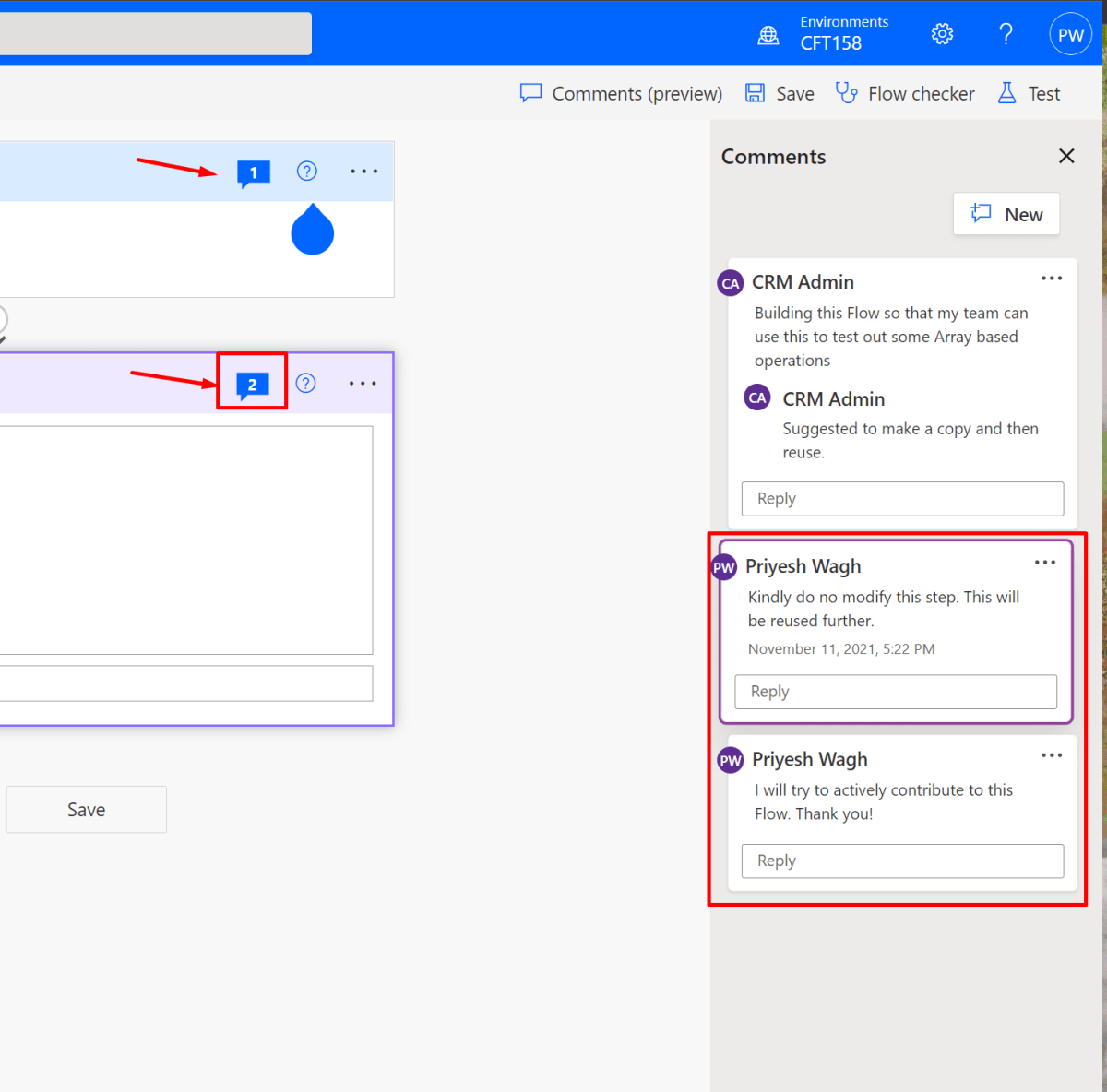Screen dimensions: 1107x1092
Task: Open the comment badge showing 2 on highlighted step
Action: coord(251,382)
